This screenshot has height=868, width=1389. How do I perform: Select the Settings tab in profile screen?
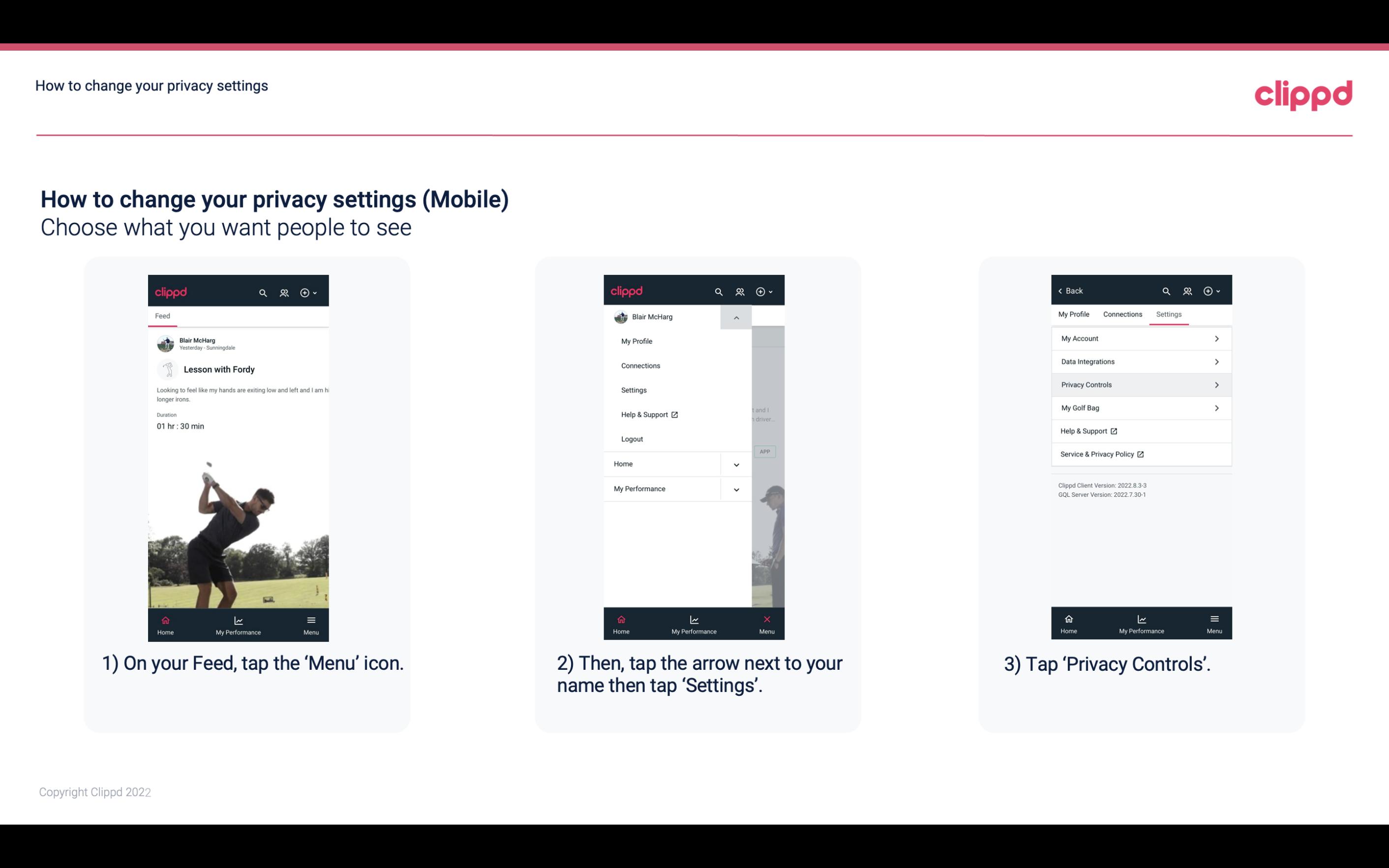click(1168, 314)
